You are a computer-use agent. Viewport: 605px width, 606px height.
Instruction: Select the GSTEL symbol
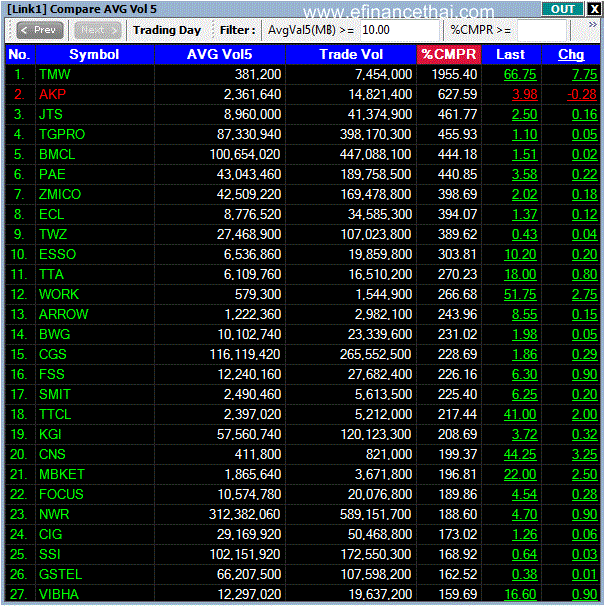[61, 575]
